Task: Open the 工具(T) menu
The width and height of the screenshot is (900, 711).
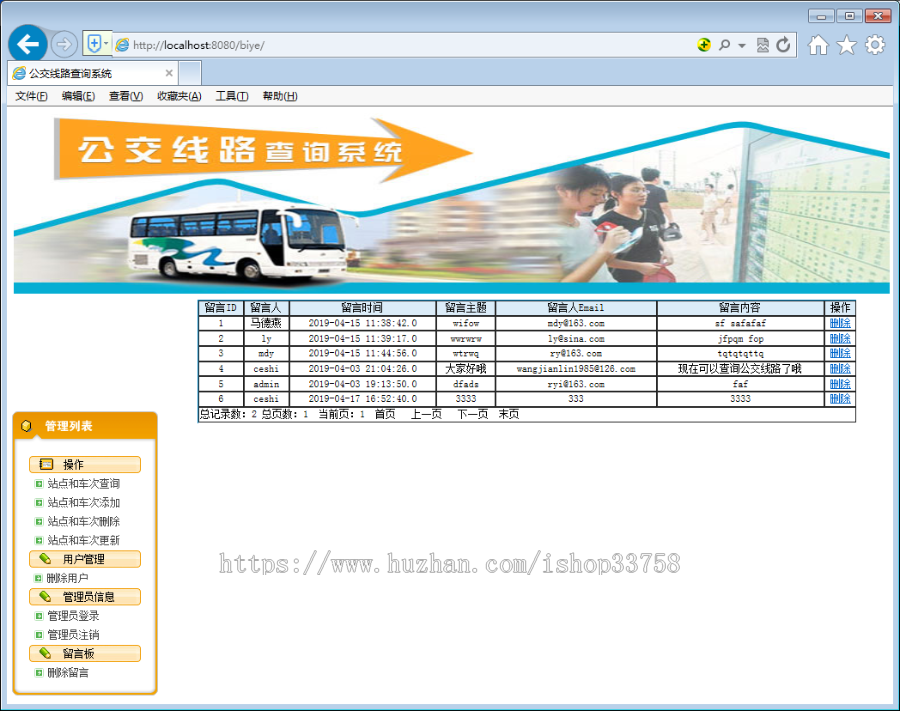Action: 230,96
